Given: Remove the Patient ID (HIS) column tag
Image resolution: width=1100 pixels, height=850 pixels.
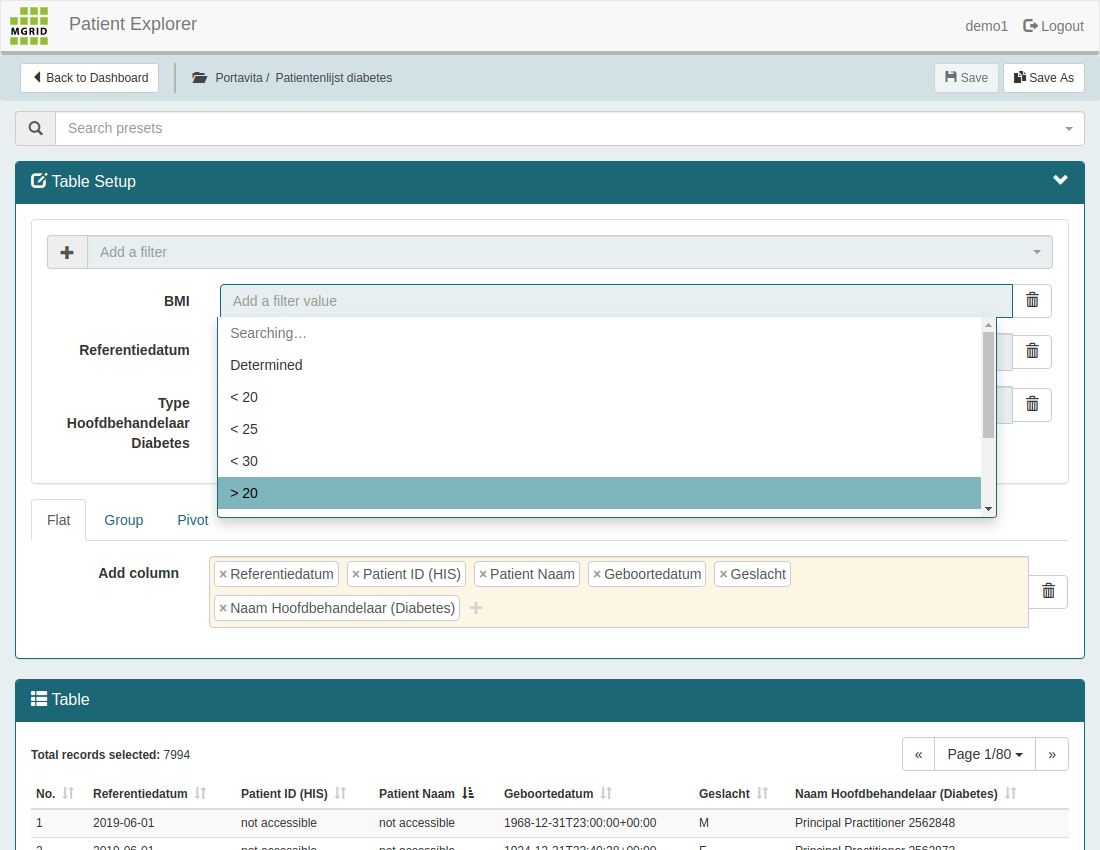Looking at the screenshot, I should (x=356, y=574).
